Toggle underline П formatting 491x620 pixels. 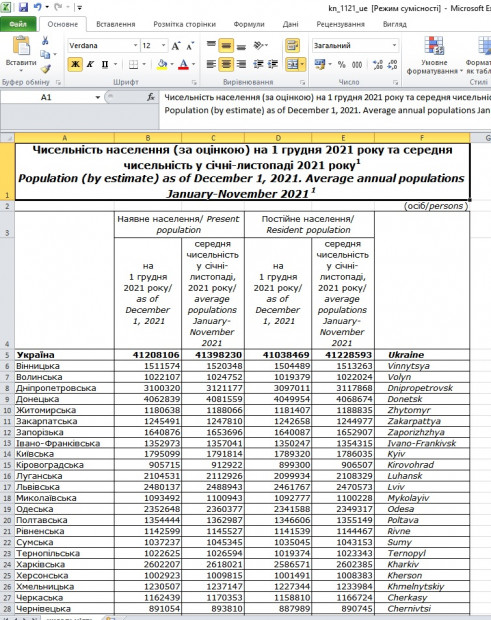tap(105, 64)
